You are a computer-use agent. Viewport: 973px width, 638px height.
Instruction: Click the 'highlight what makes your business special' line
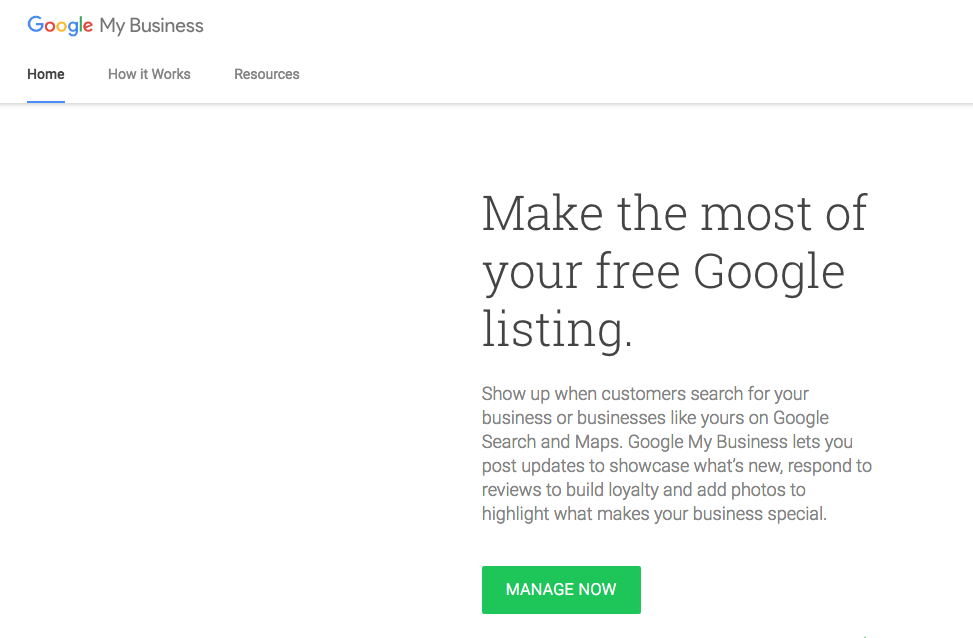[x=654, y=514]
